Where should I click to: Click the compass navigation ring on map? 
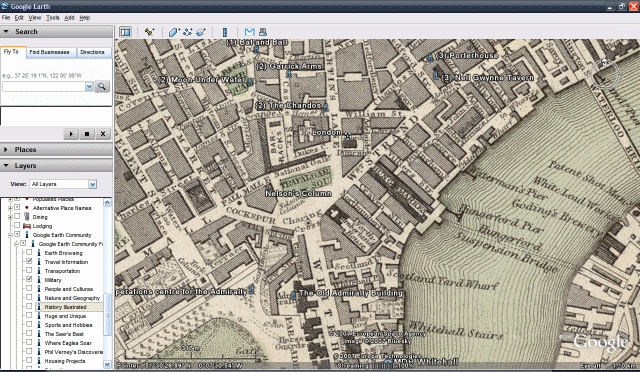click(605, 75)
